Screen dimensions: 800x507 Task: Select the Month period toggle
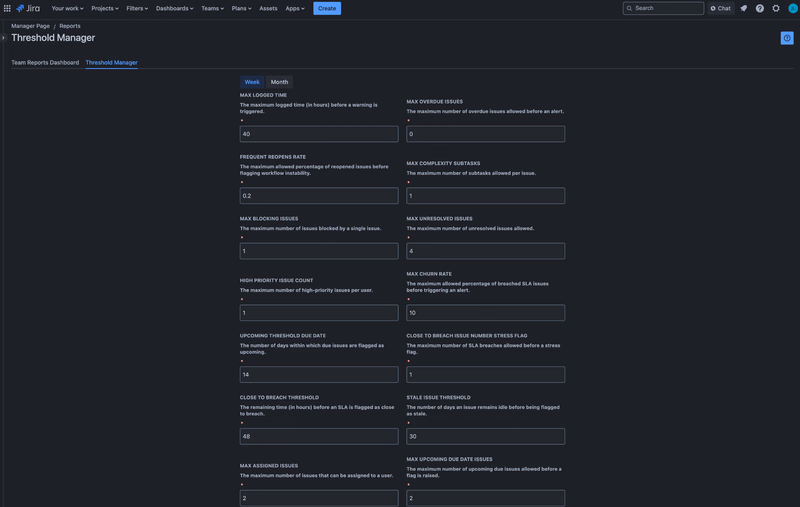point(279,82)
